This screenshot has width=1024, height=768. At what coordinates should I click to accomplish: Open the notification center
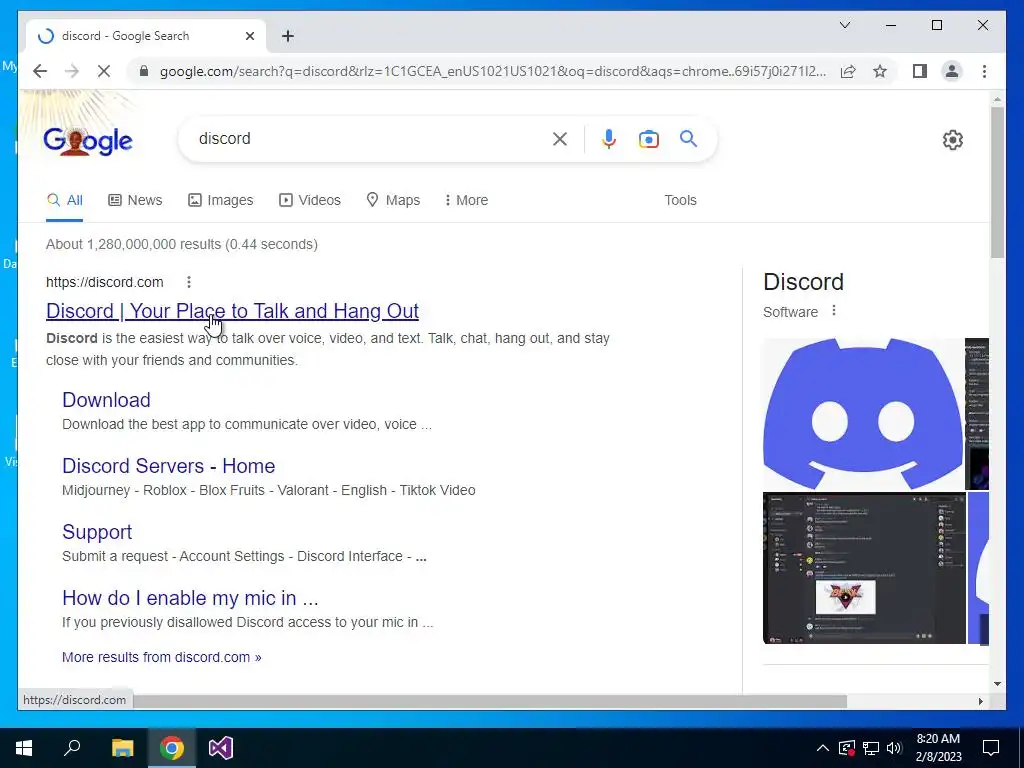[991, 748]
